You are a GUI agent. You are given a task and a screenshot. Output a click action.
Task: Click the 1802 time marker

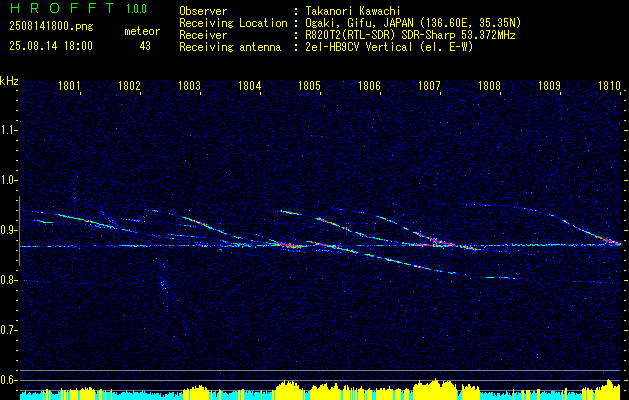click(130, 85)
